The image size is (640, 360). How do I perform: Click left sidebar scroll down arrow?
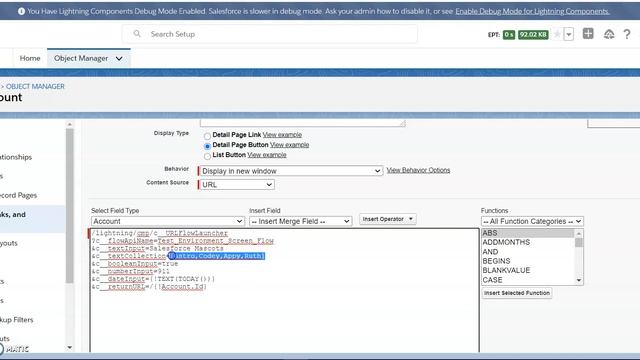tap(69, 348)
